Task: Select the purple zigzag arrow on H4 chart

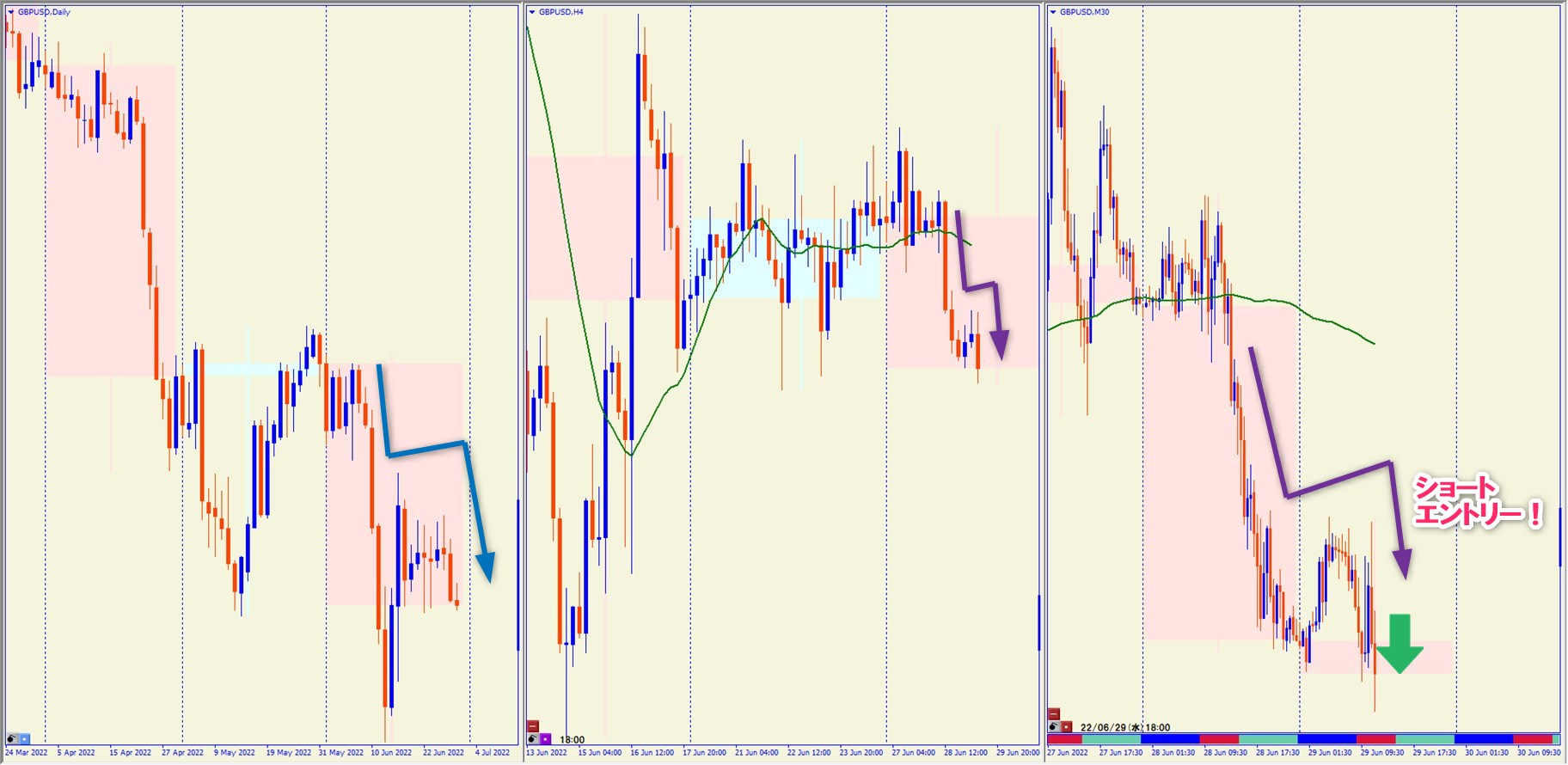Action: (x=980, y=285)
